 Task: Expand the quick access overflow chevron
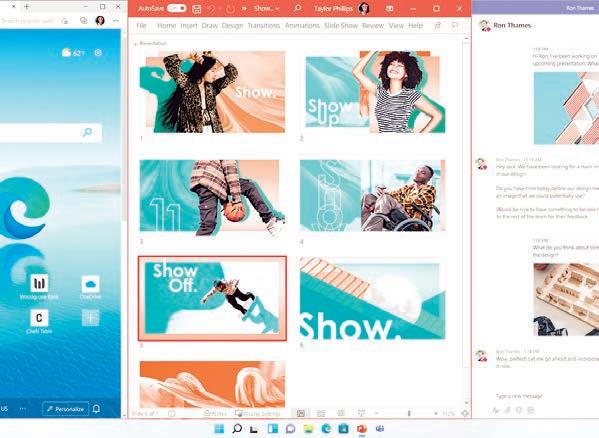(x=244, y=8)
